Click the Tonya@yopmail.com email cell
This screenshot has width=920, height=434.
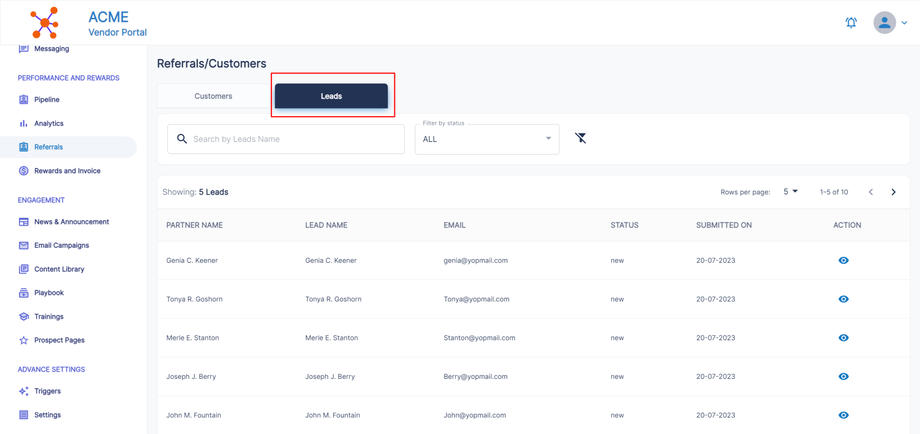pyautogui.click(x=476, y=299)
